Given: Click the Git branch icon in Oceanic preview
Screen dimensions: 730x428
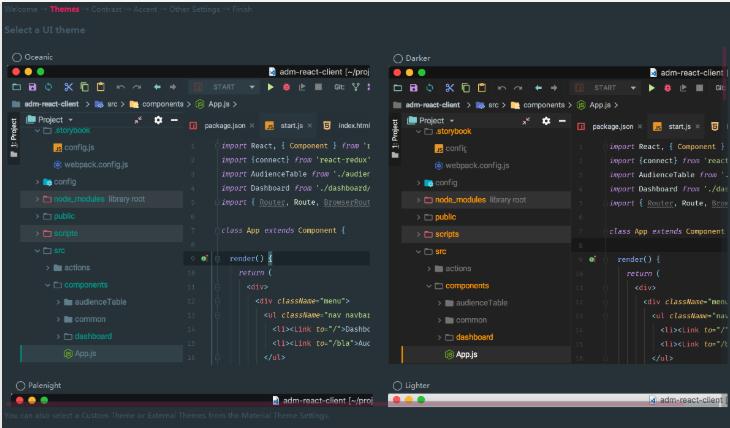Looking at the screenshot, I should pyautogui.click(x=356, y=87).
